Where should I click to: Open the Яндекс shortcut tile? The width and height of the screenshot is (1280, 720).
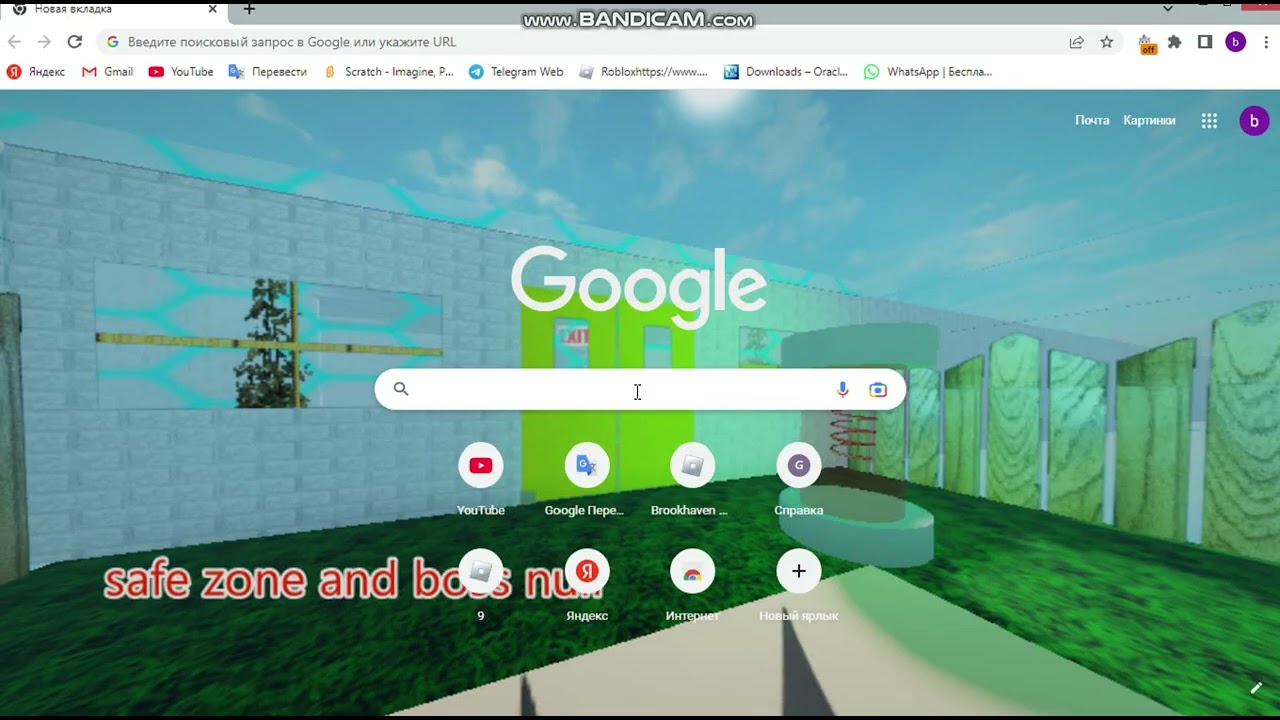587,586
